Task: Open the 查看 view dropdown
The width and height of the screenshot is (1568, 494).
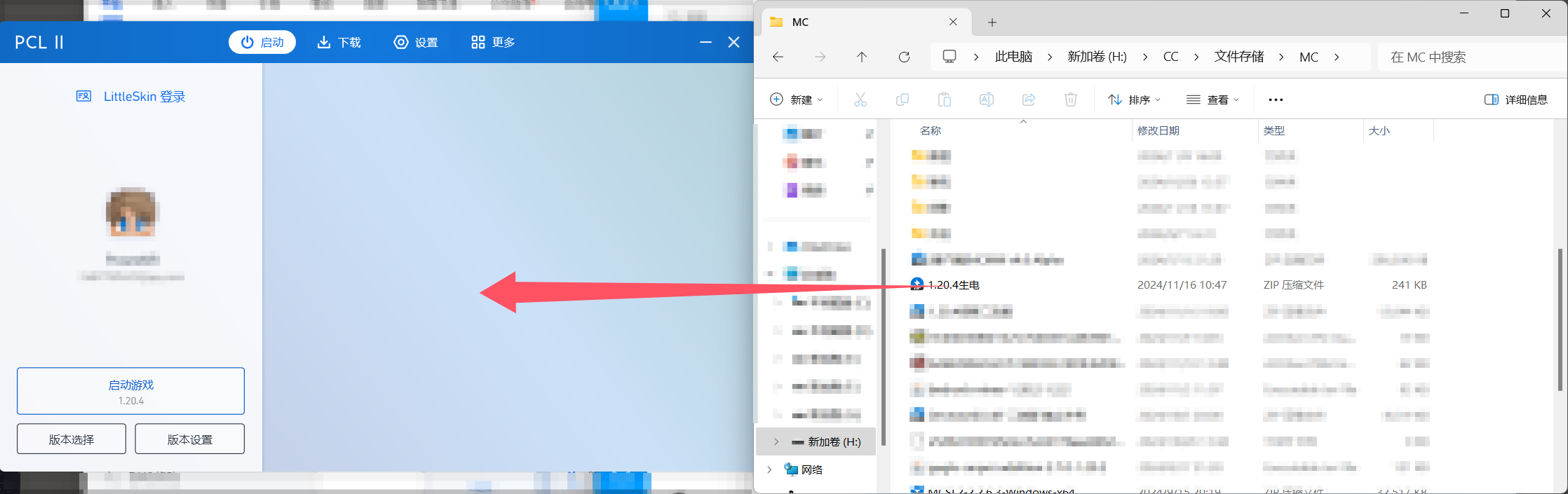Action: (x=1212, y=100)
